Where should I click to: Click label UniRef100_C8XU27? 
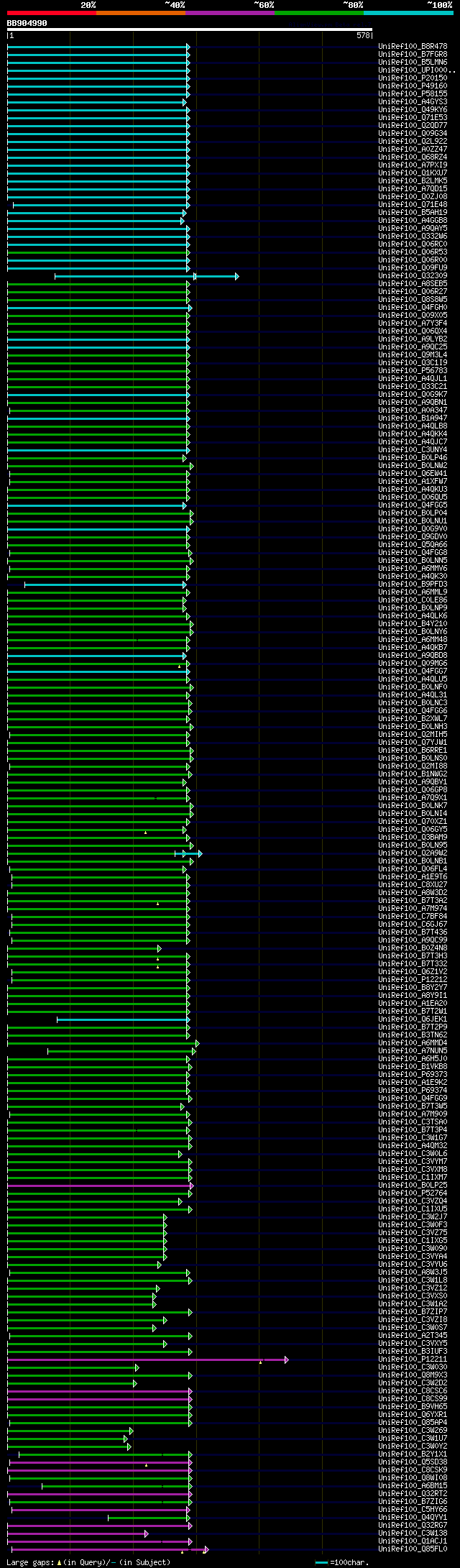[413, 884]
